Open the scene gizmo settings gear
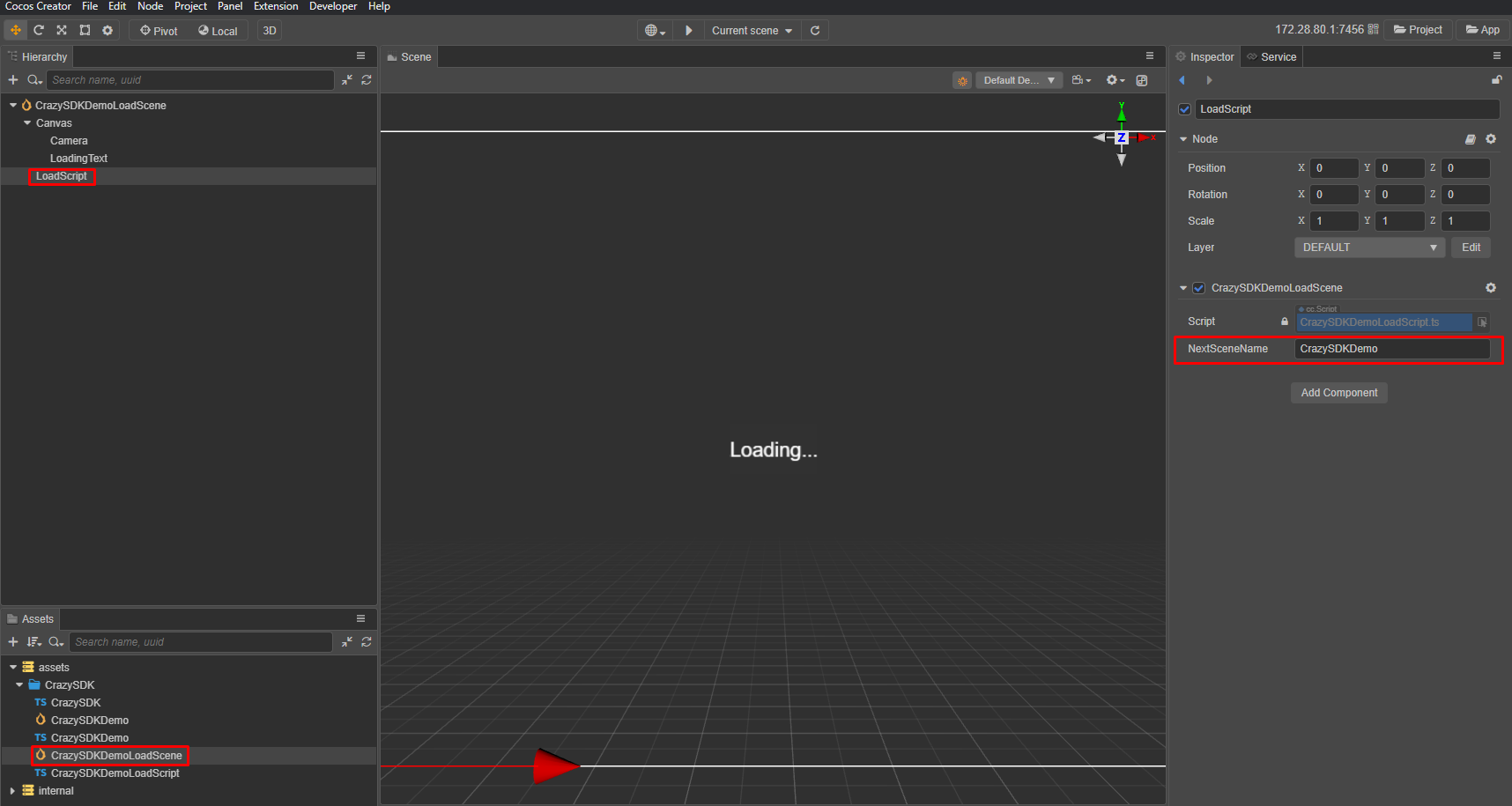The height and width of the screenshot is (806, 1512). 1115,80
